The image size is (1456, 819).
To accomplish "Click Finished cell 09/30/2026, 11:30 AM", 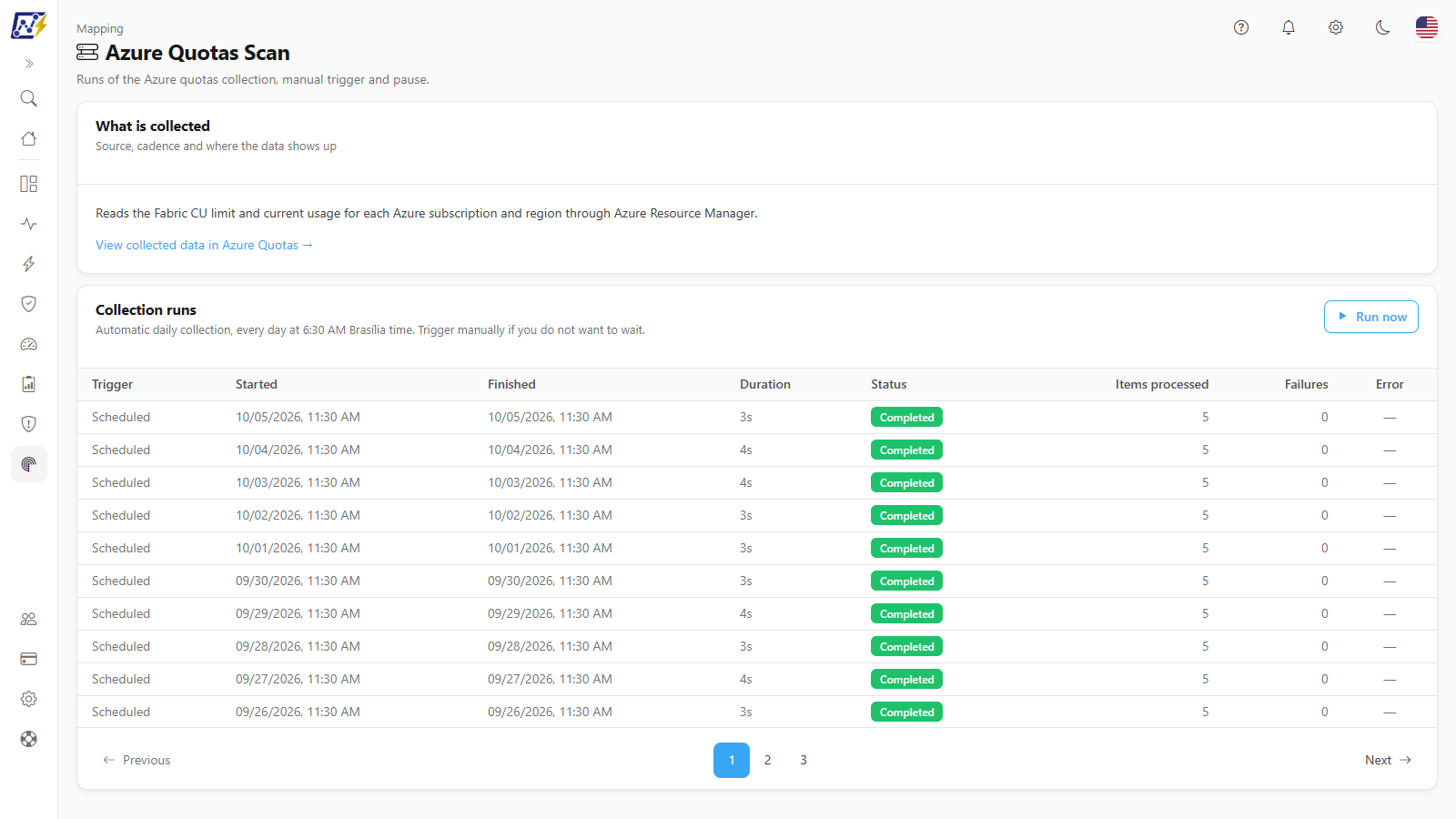I will (550, 581).
